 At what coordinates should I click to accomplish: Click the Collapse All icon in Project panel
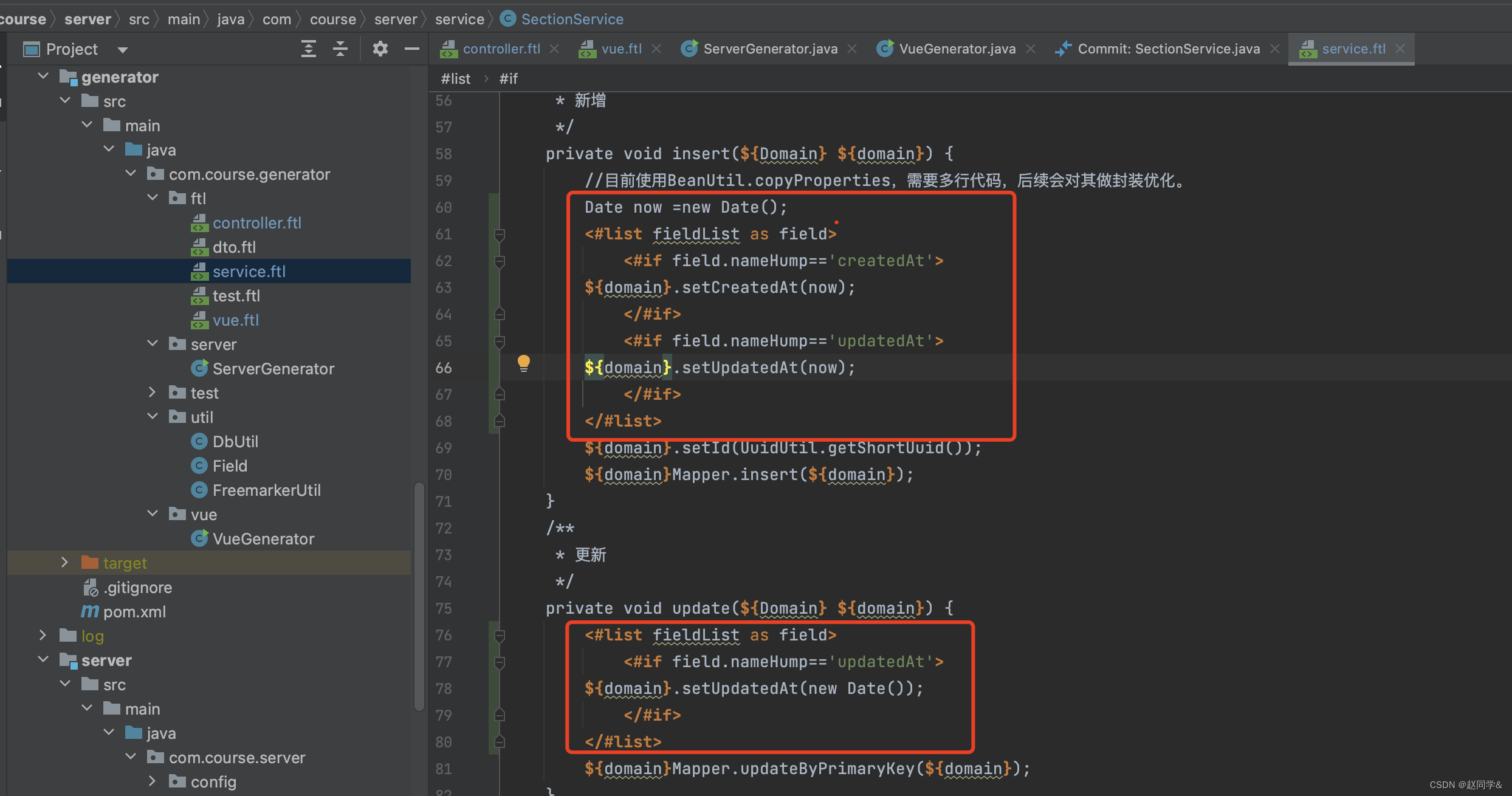[340, 49]
